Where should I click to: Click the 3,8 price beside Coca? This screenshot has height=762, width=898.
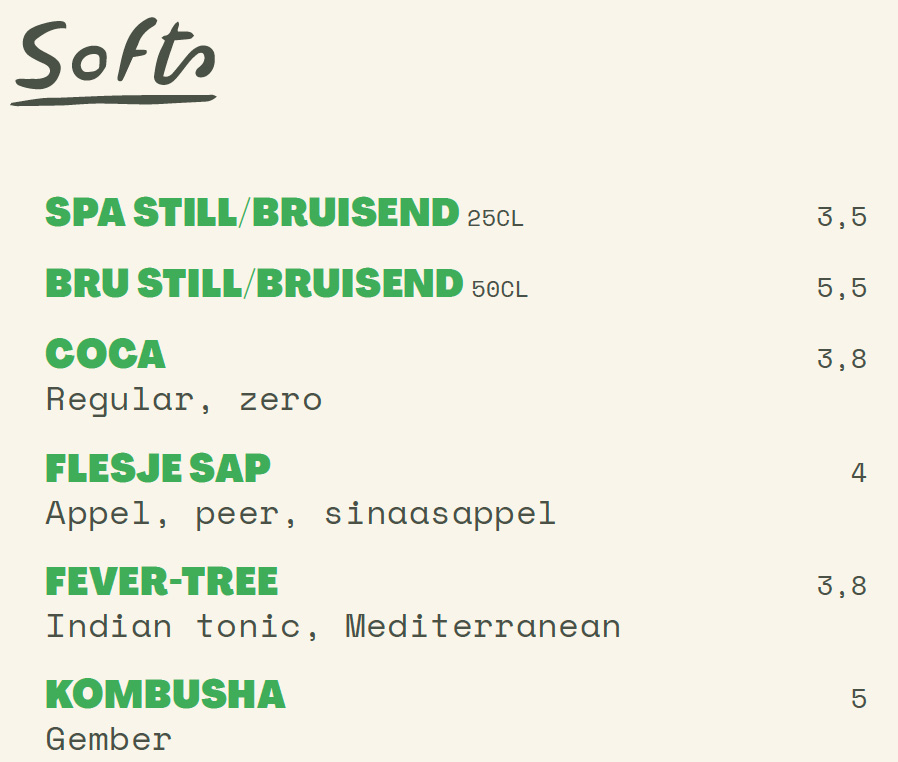point(842,360)
